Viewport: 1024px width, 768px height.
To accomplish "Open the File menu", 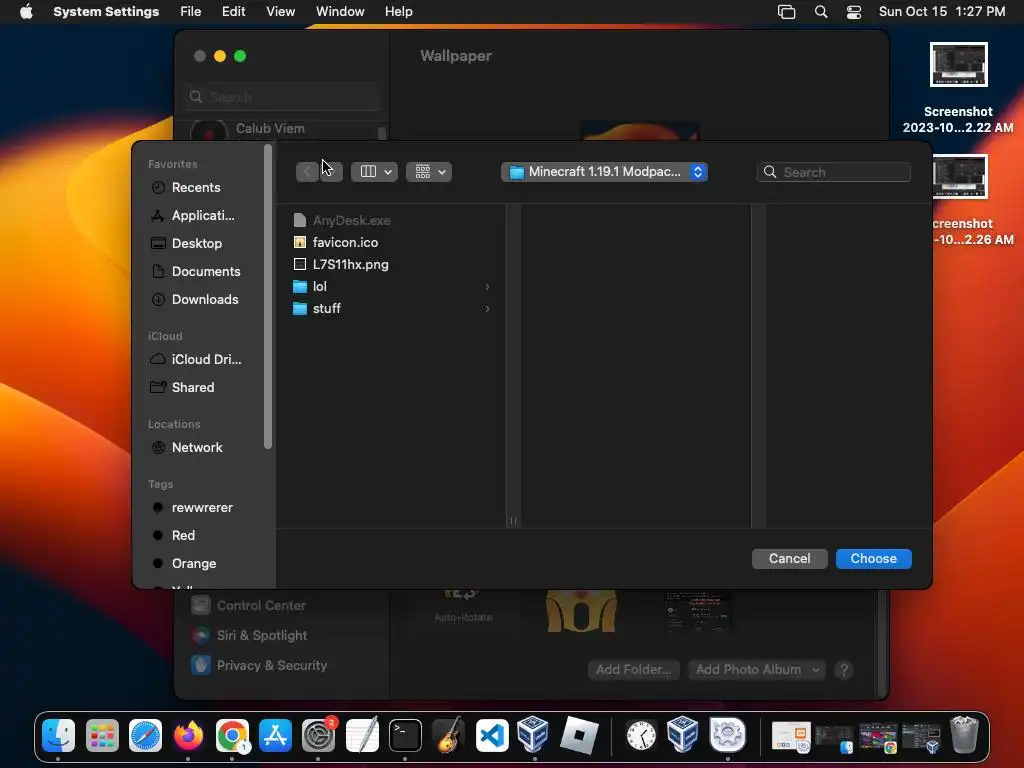I will point(191,12).
